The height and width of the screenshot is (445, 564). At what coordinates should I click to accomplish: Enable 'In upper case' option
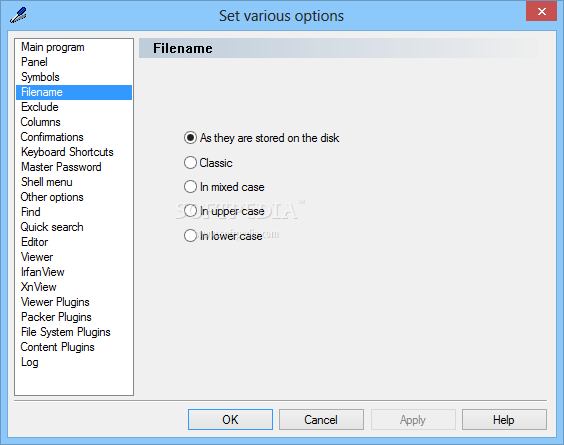[x=224, y=211]
